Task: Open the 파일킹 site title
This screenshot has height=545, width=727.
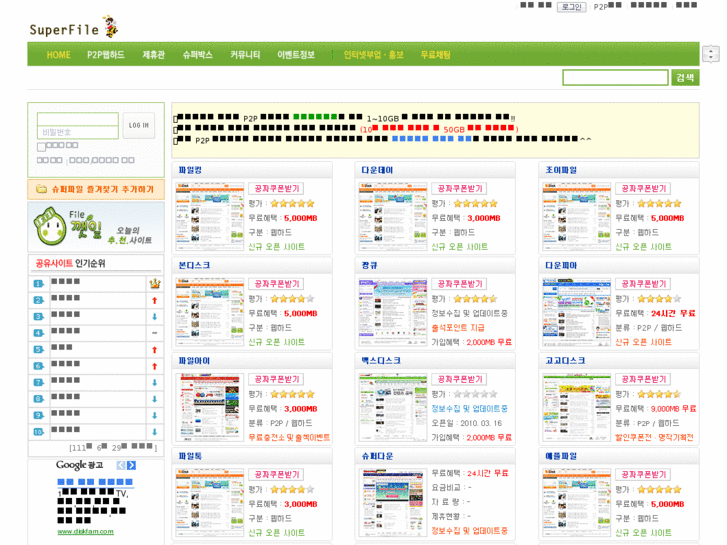Action: (190, 170)
